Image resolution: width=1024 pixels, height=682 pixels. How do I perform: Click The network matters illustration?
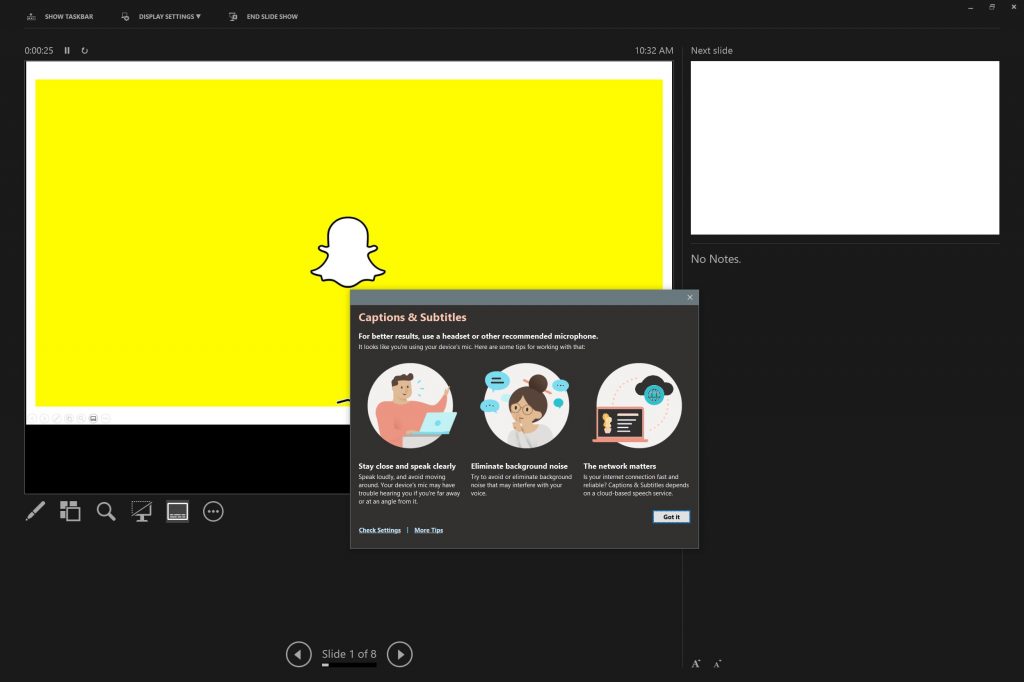[x=638, y=406]
